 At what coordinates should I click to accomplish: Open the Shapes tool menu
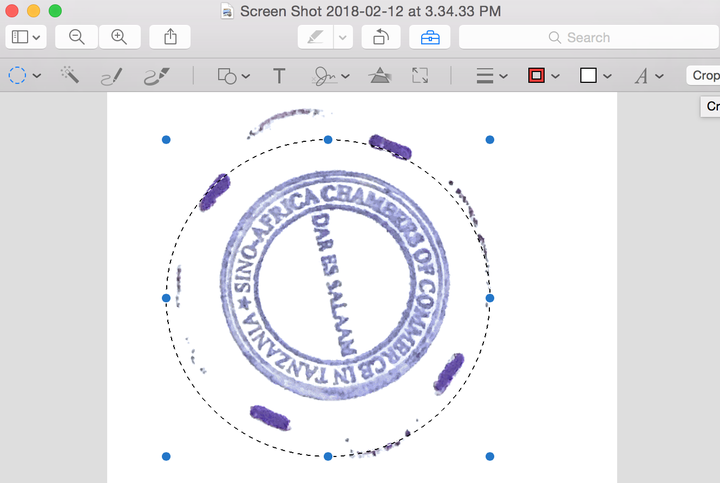tap(227, 76)
